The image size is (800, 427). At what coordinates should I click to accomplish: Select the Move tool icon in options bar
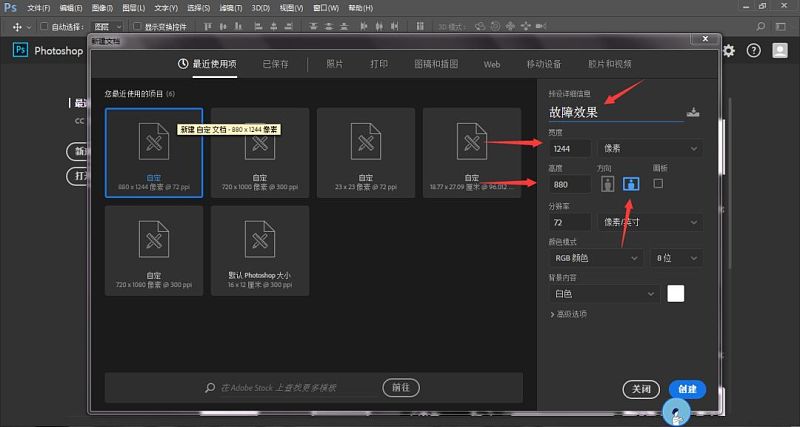(17, 27)
